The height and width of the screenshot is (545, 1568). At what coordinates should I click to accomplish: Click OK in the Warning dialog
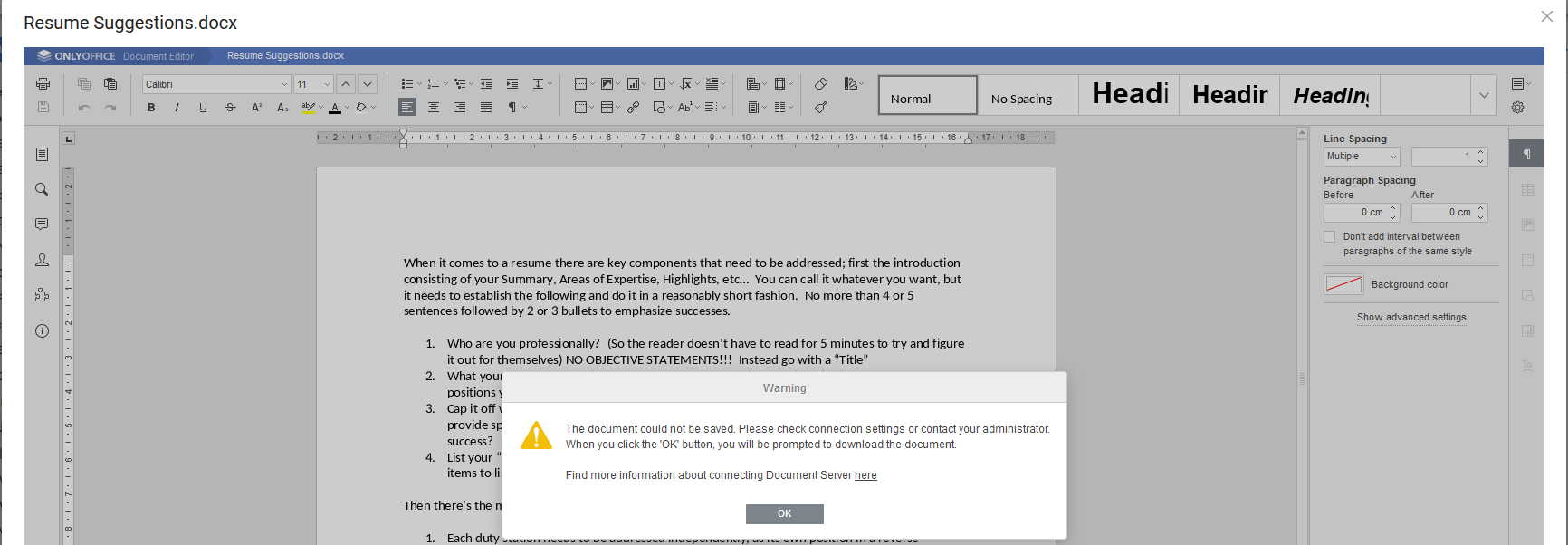click(x=784, y=514)
